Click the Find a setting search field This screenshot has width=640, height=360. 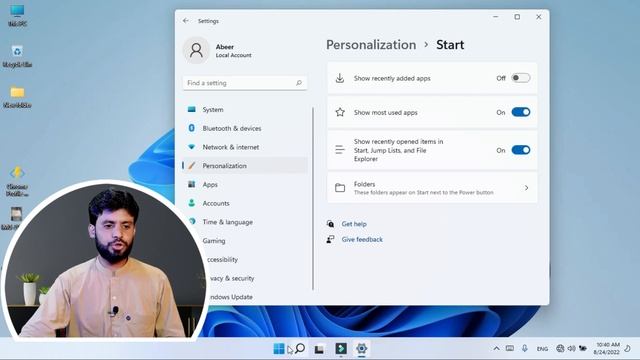tap(245, 83)
